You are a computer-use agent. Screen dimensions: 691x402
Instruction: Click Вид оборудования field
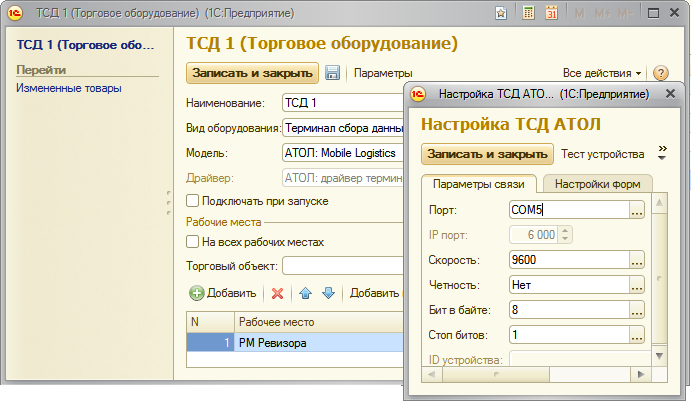pyautogui.click(x=343, y=128)
